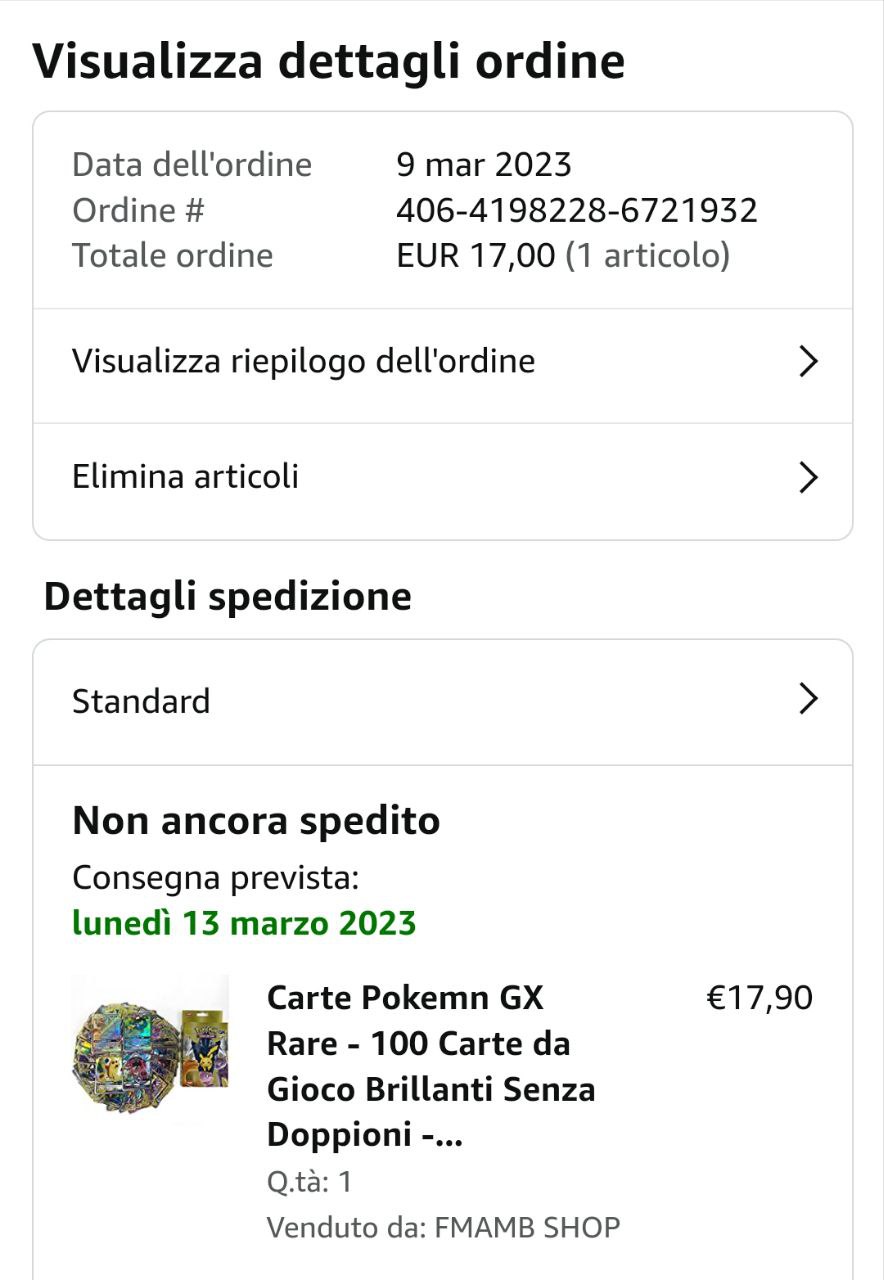884x1280 pixels.
Task: Click the item price €17,90
Action: pyautogui.click(x=759, y=998)
